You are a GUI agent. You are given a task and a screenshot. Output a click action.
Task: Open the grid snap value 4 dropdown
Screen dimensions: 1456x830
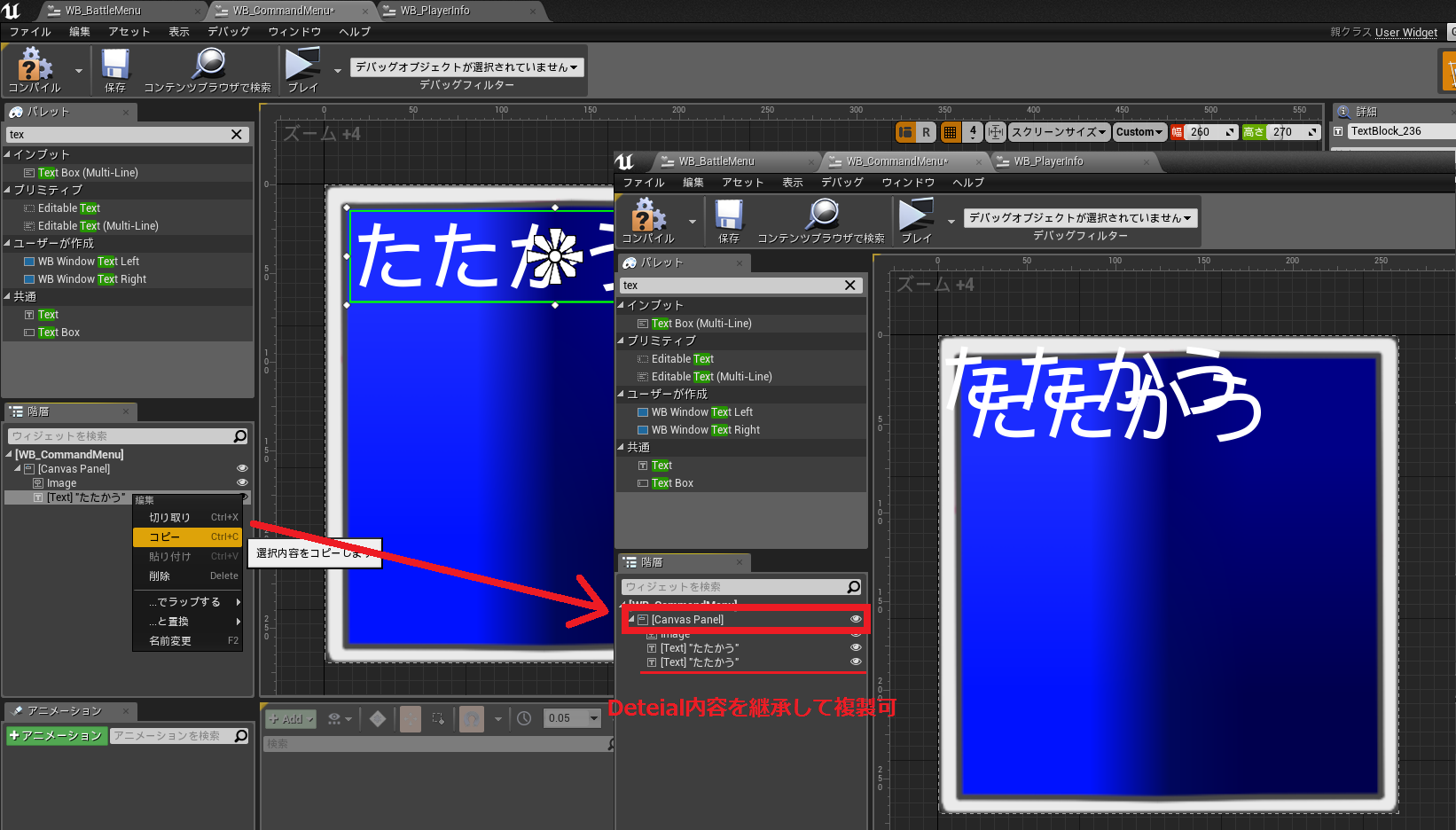pyautogui.click(x=973, y=132)
